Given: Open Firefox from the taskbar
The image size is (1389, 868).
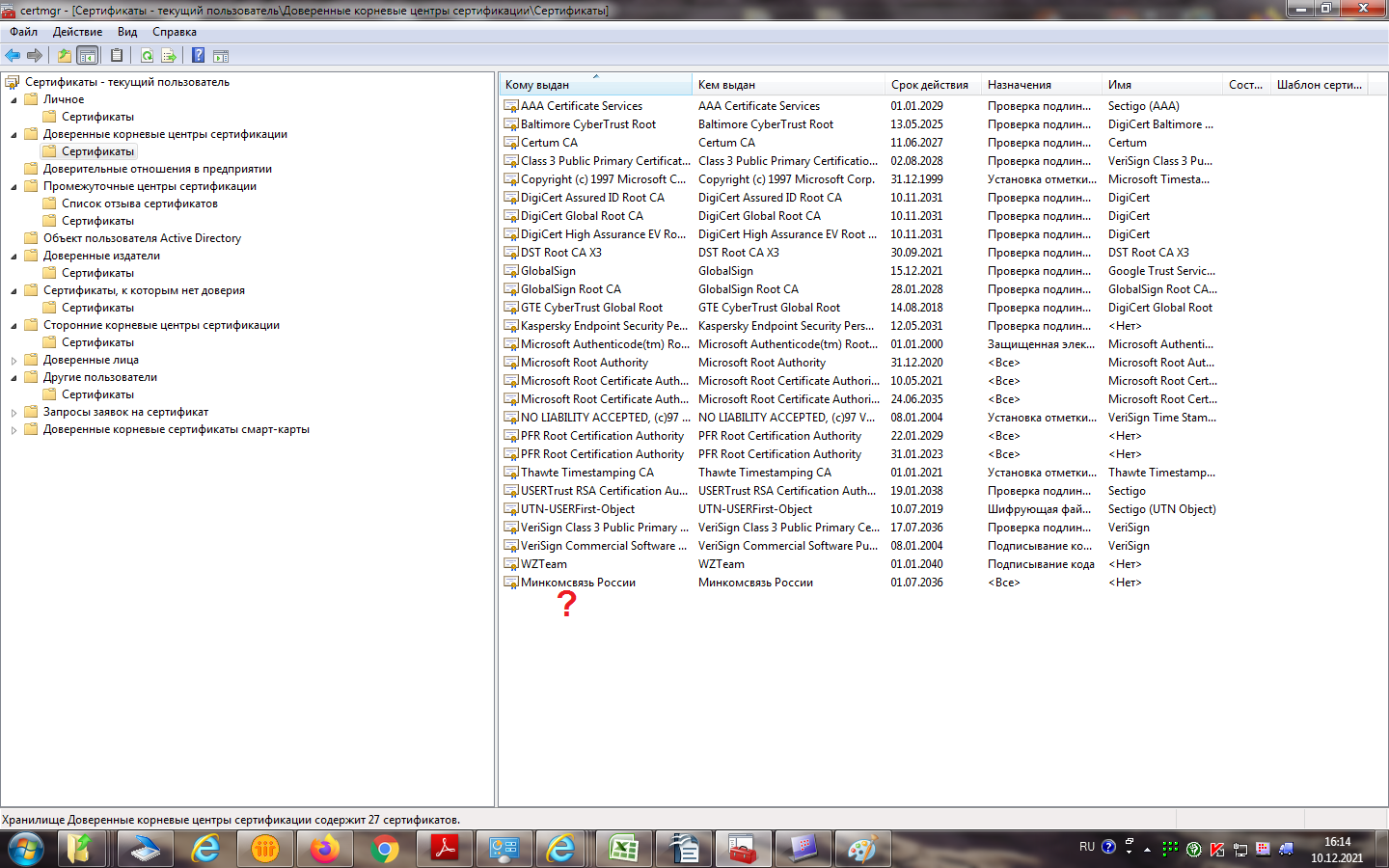Looking at the screenshot, I should tap(325, 850).
